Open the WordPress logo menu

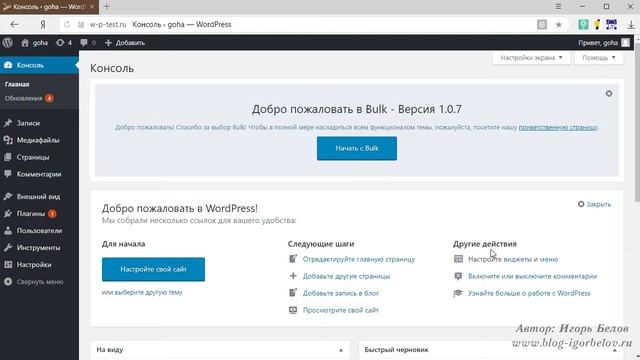(8, 42)
